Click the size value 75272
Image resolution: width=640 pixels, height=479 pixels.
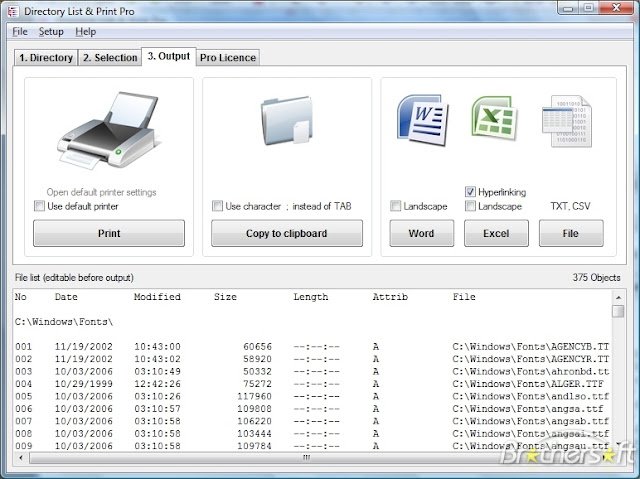(258, 384)
